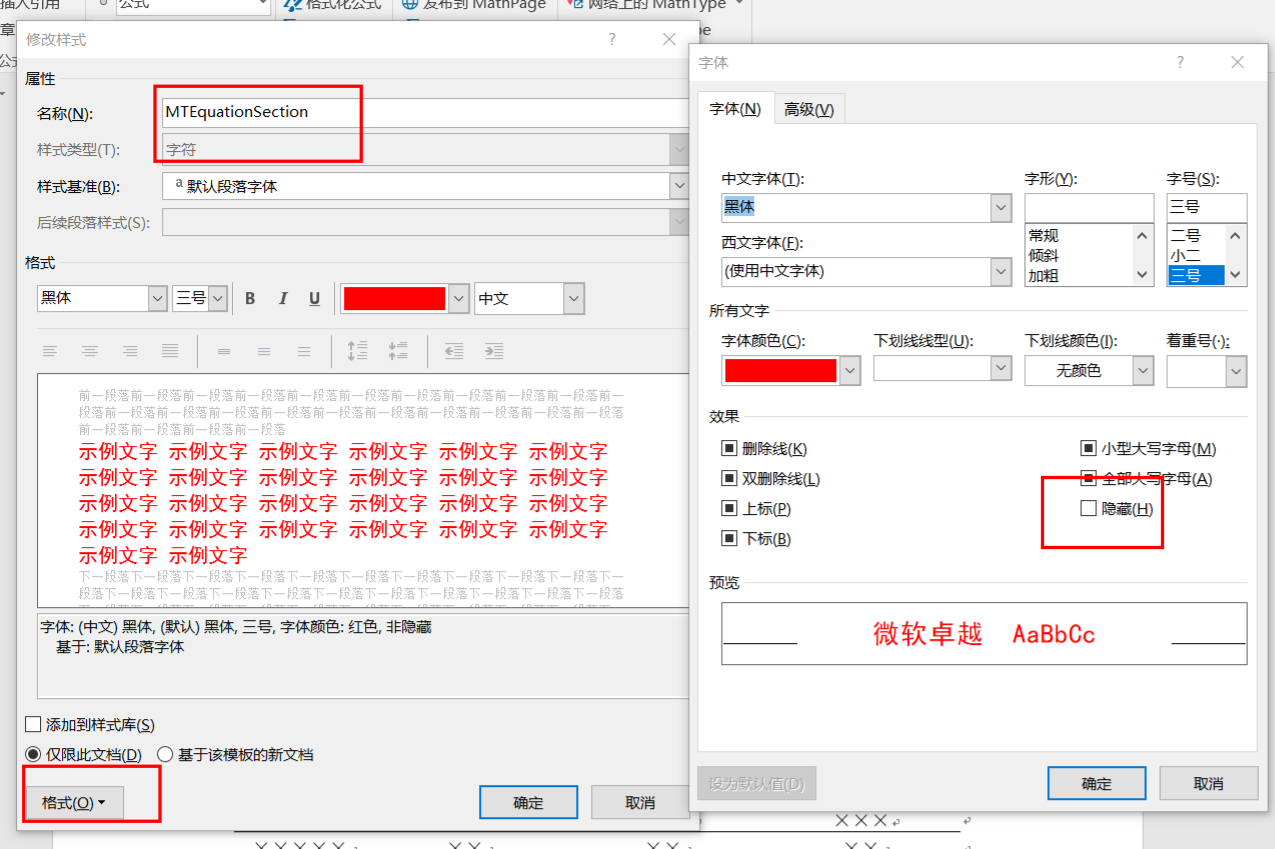
Task: Select 基于该模板的新文档 radio option
Action: (x=165, y=755)
